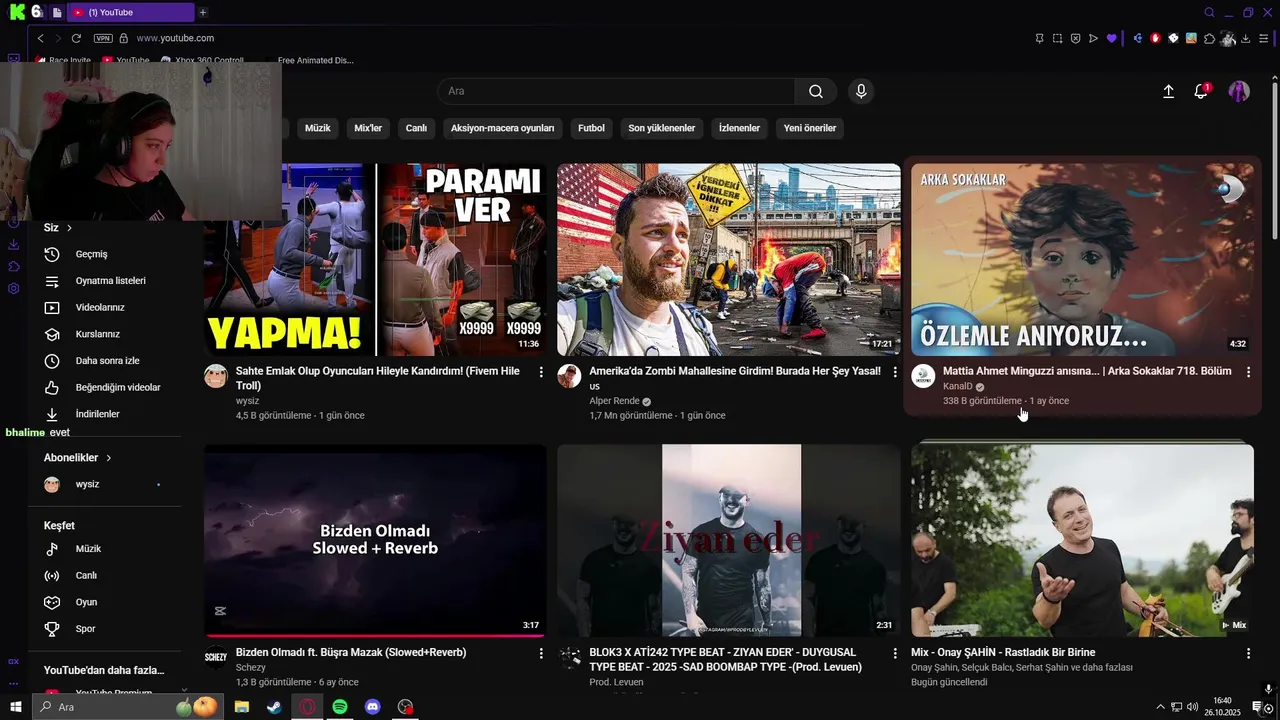This screenshot has width=1280, height=720.
Task: Open the browser extensions puzzle icon
Action: coord(1209,38)
